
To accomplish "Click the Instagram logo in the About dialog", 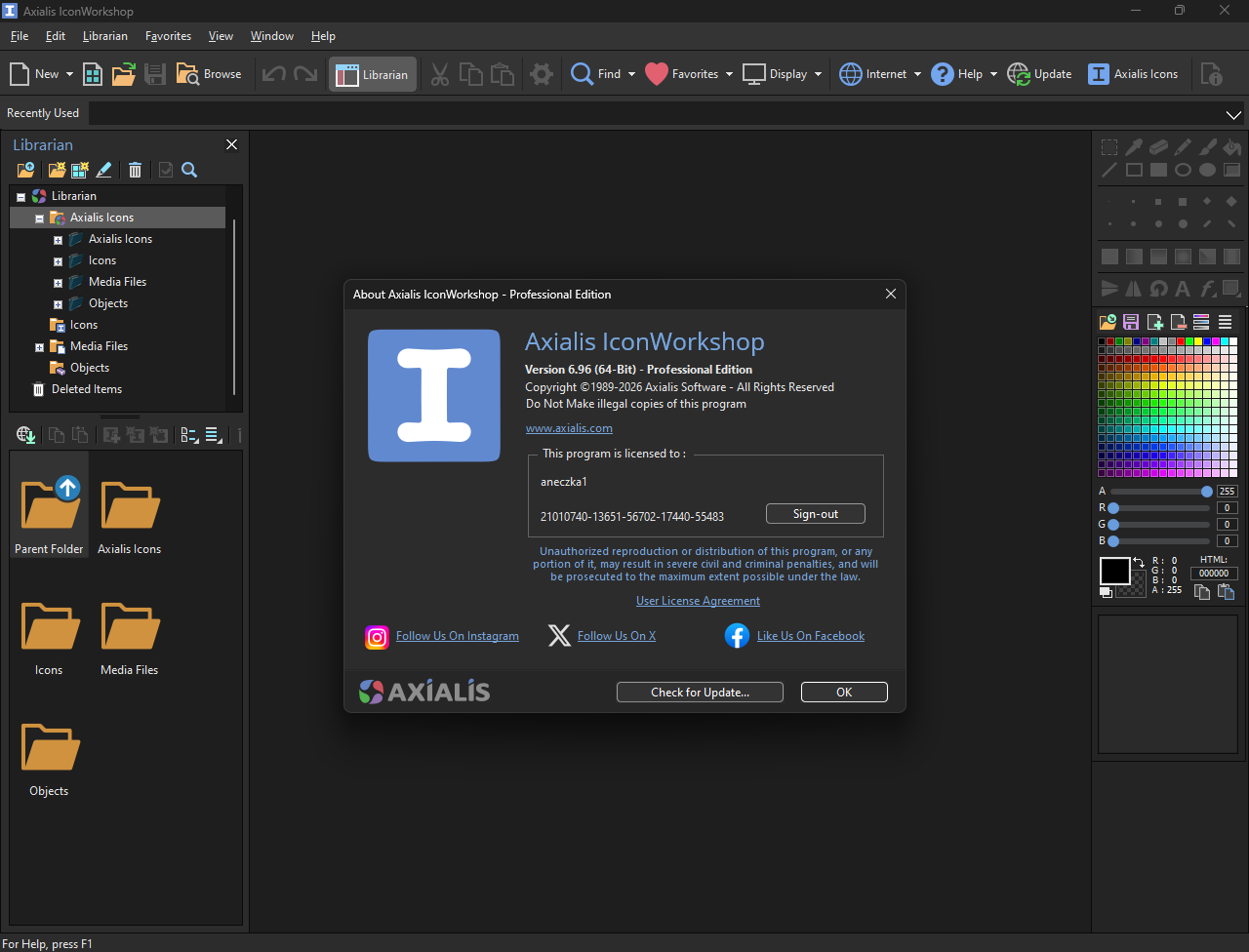I will click(x=378, y=637).
